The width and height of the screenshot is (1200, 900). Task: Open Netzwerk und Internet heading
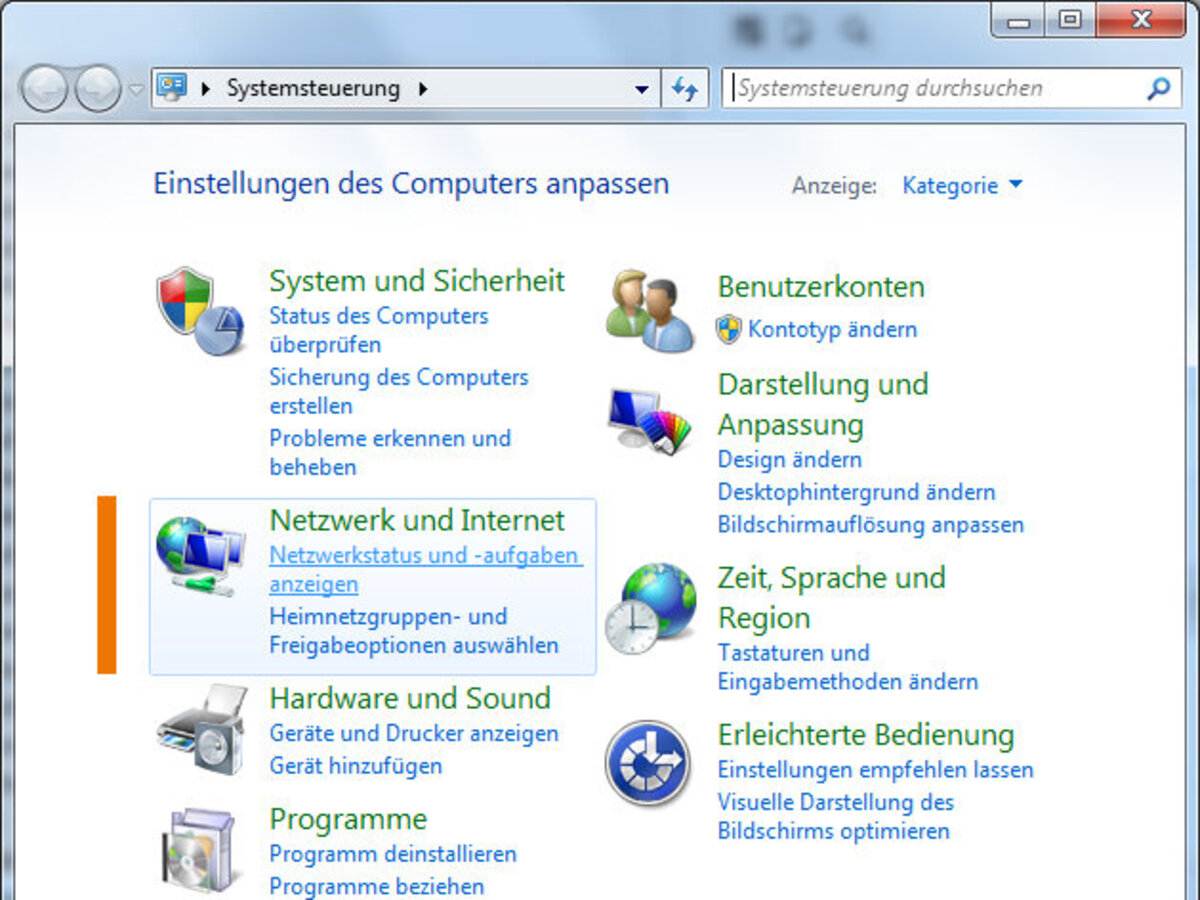417,520
